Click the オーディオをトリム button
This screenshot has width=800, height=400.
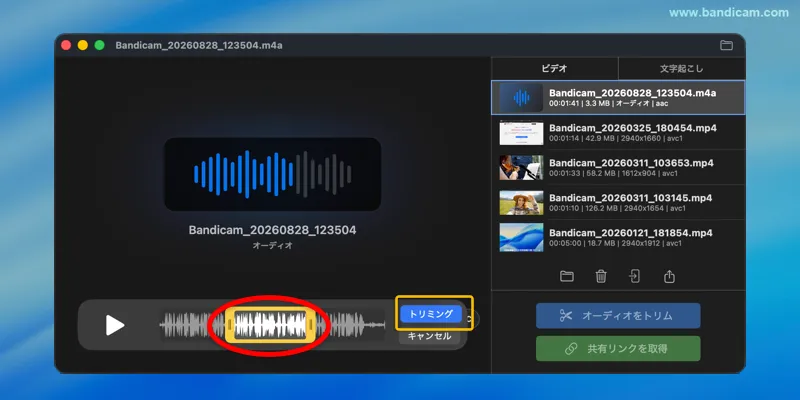click(x=618, y=316)
